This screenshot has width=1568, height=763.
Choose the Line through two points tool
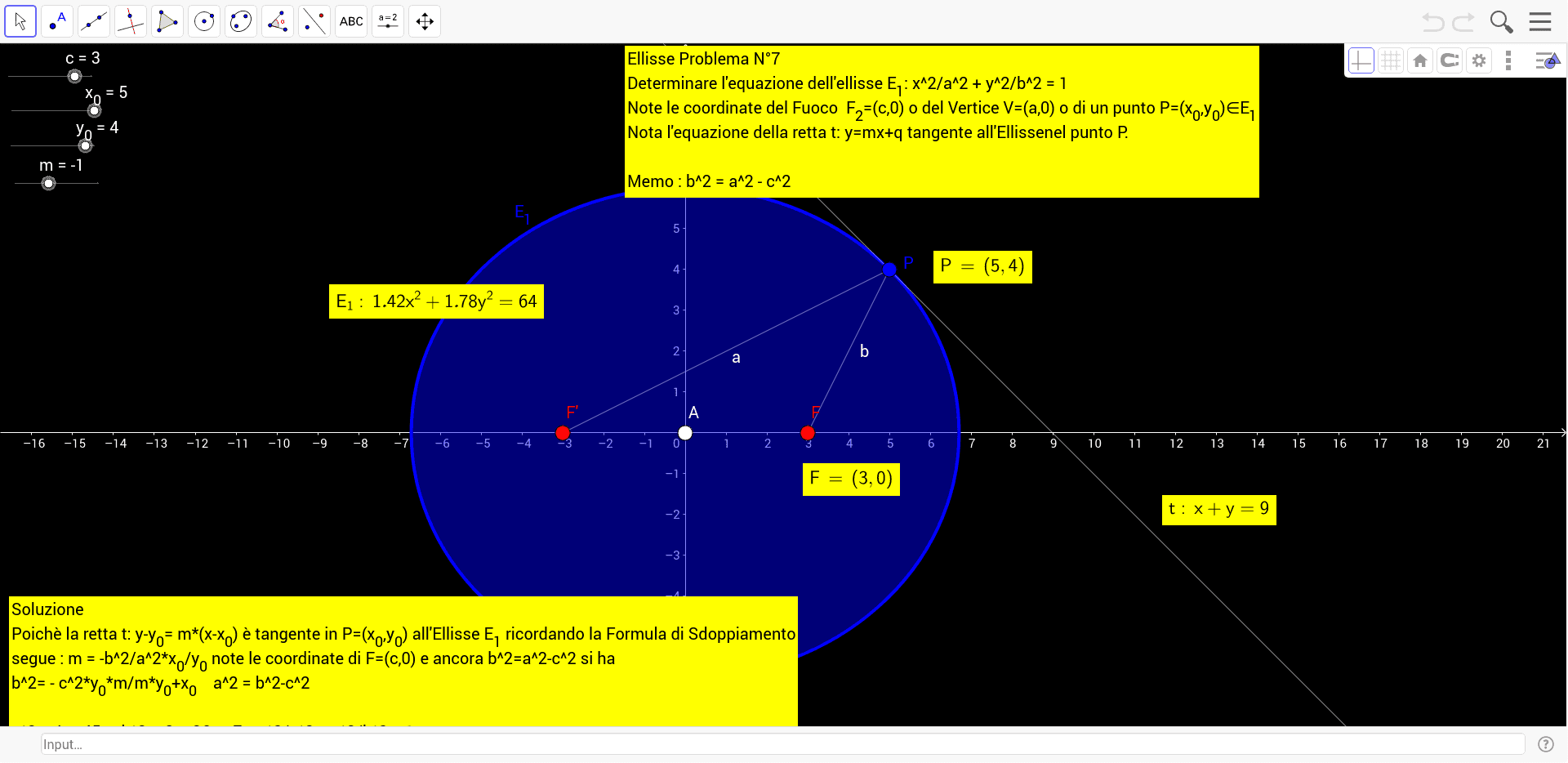click(94, 21)
